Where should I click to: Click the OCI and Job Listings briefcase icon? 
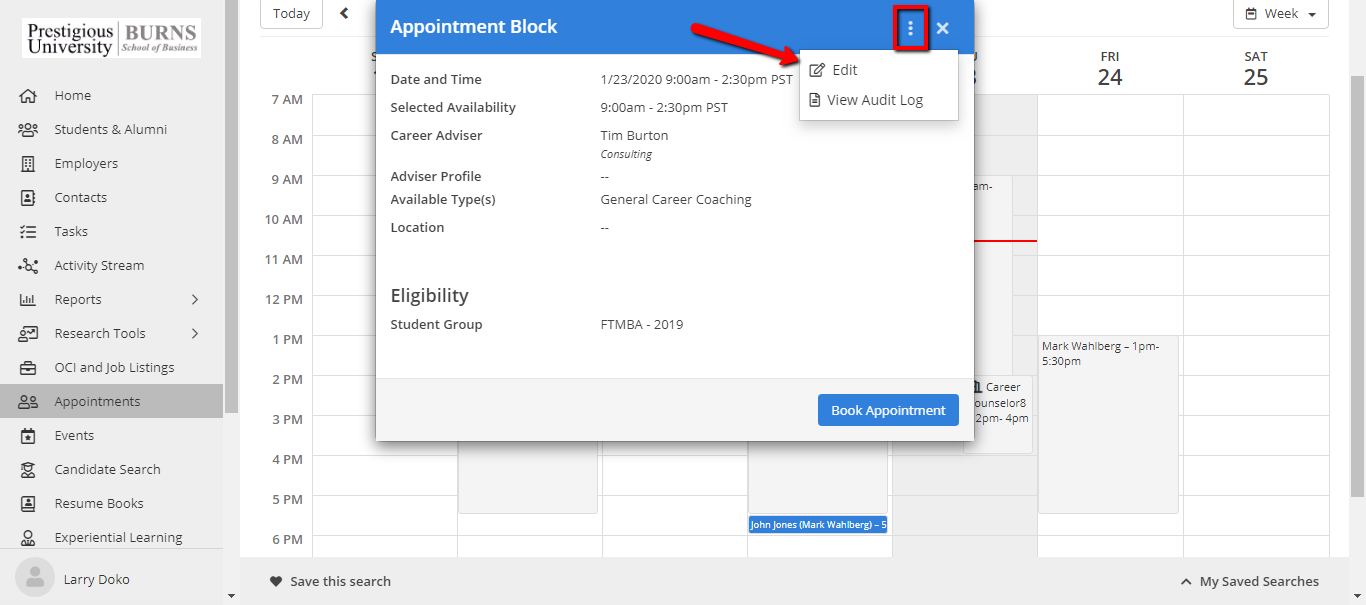coord(28,368)
